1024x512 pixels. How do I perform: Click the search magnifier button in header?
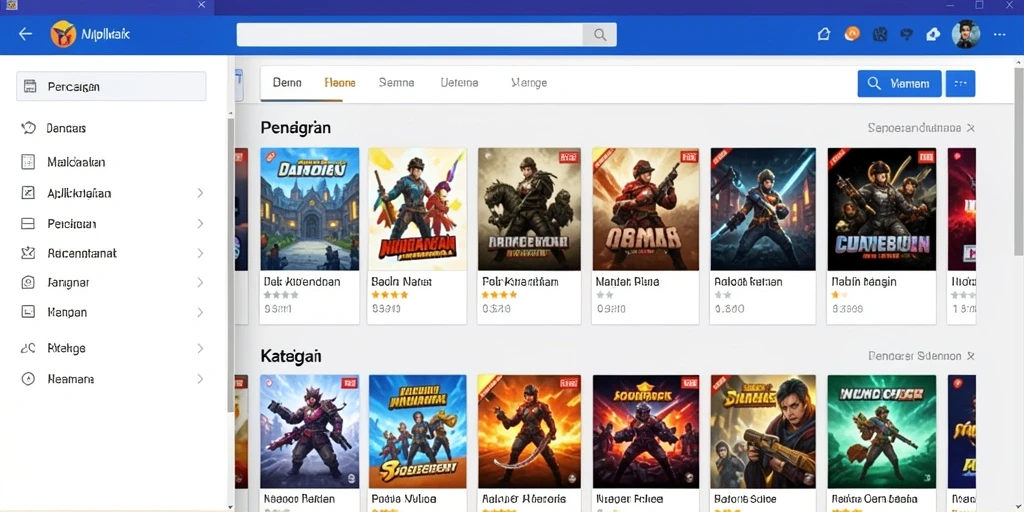click(599, 35)
